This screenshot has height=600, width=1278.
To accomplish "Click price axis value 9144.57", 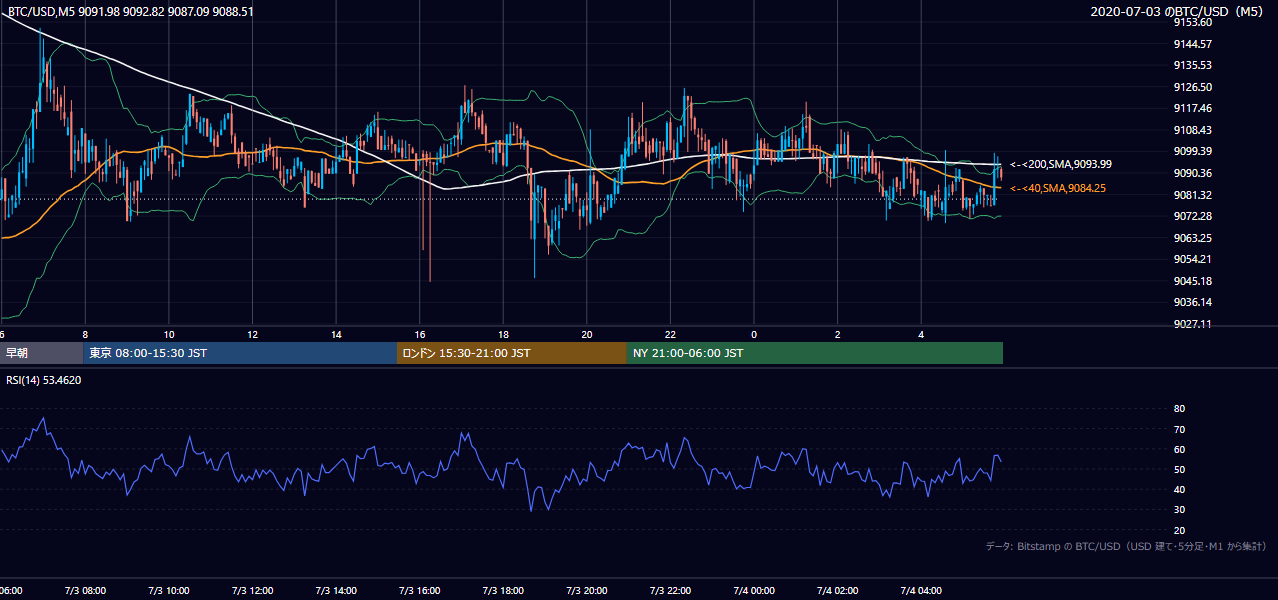I will click(x=1192, y=44).
